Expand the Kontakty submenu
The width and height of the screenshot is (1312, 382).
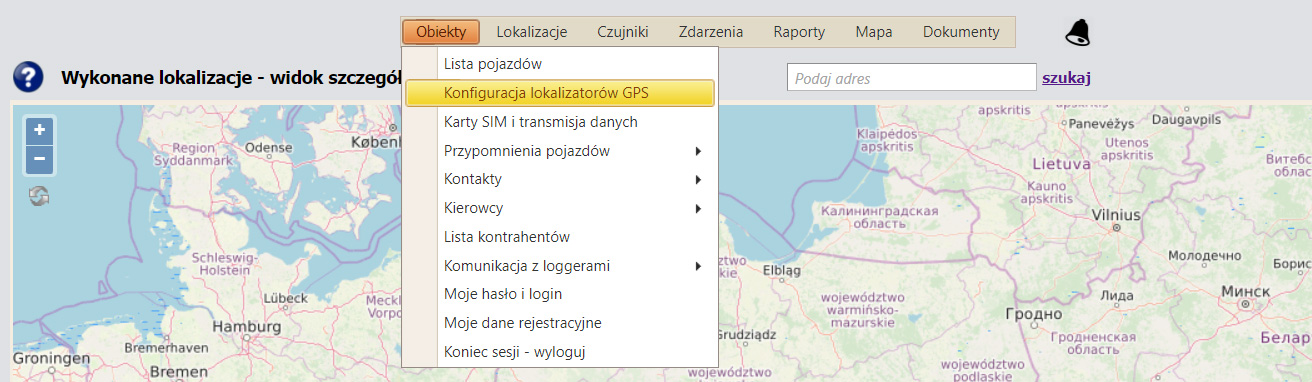pos(560,179)
